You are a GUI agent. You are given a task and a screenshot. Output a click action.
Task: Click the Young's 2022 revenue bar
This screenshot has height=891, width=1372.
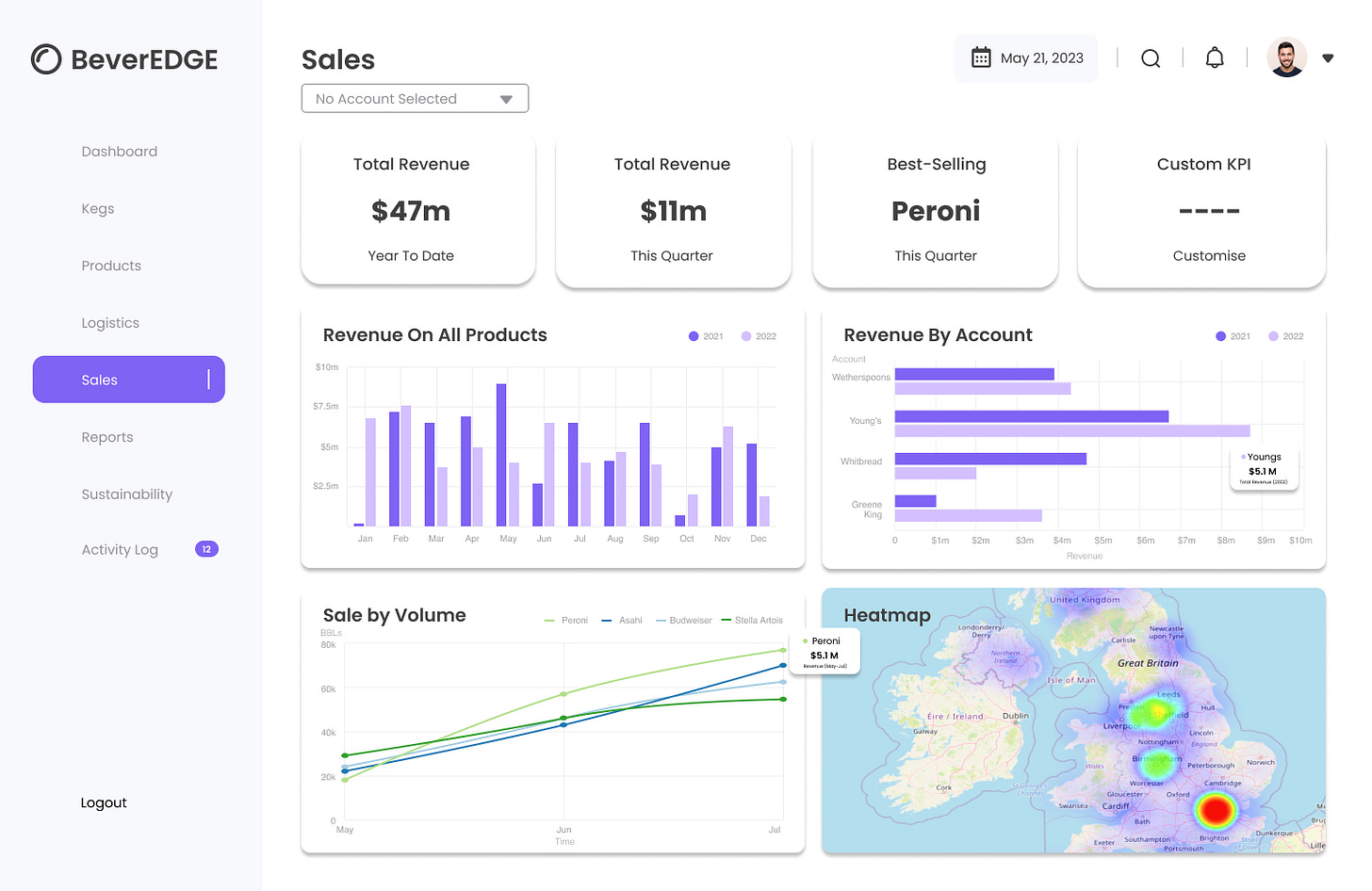(1072, 431)
